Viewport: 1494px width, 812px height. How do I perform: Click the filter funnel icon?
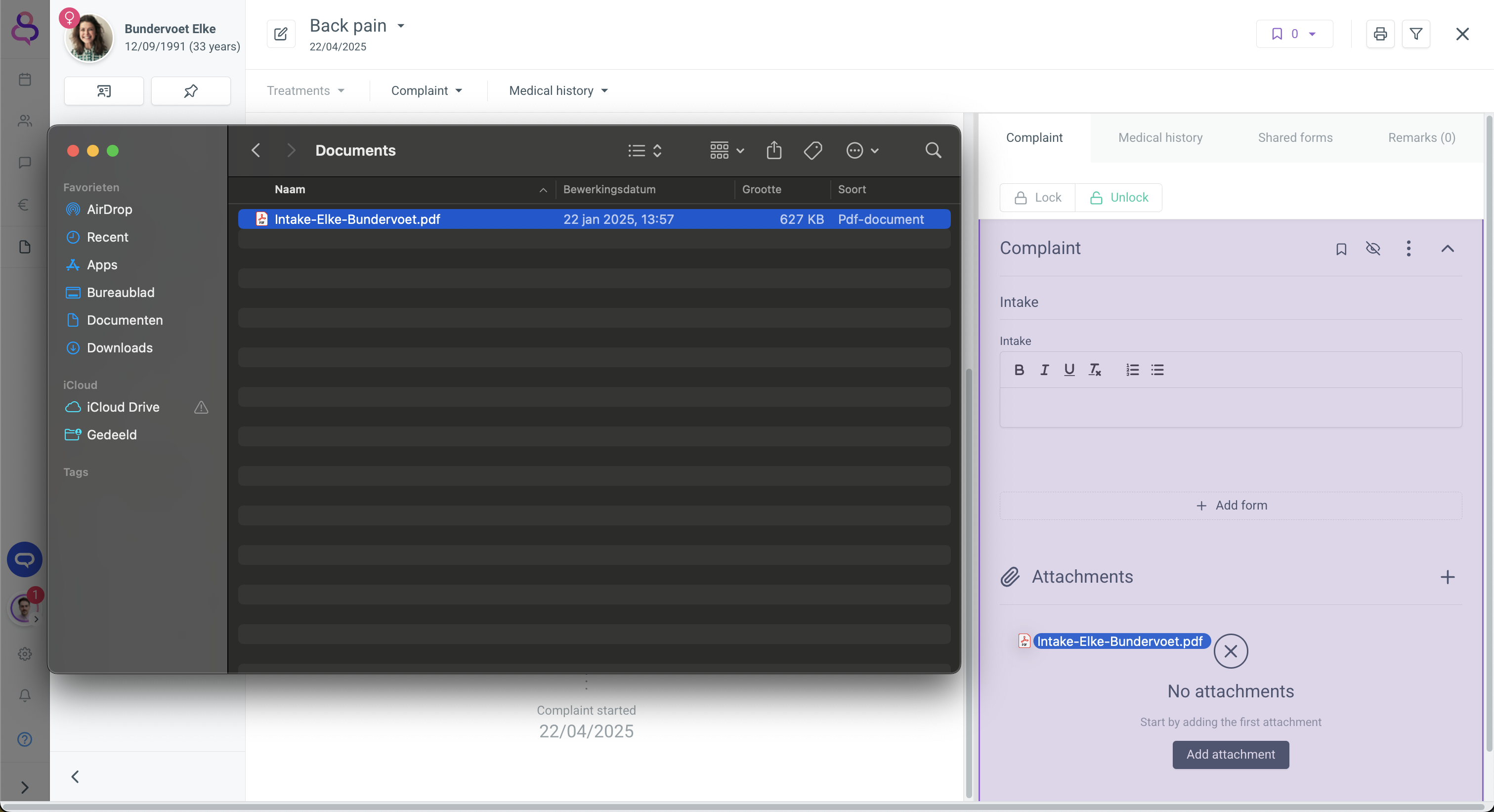coord(1416,34)
